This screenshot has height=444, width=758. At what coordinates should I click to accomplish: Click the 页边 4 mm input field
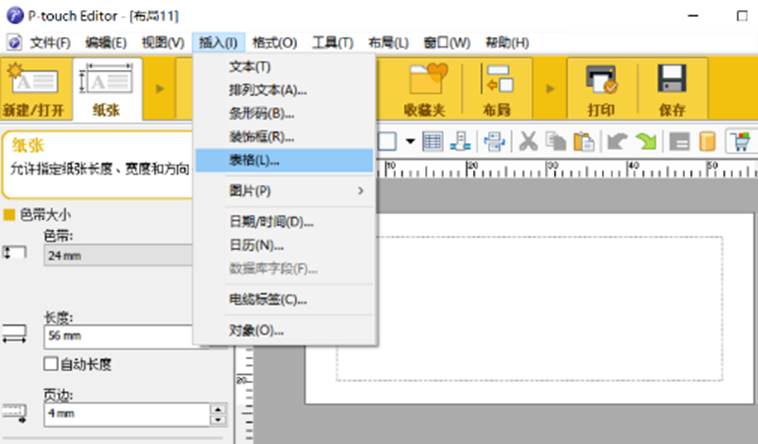click(127, 414)
